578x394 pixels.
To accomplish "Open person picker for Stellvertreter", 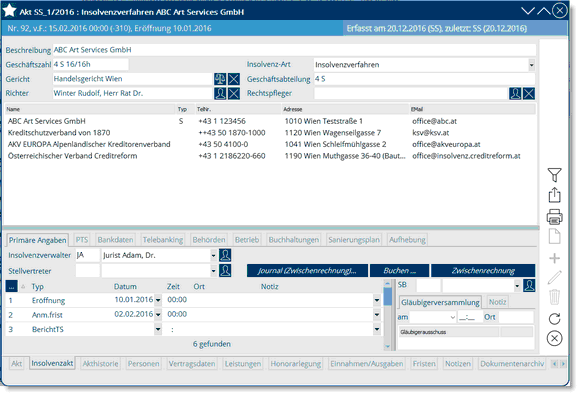I will click(225, 271).
